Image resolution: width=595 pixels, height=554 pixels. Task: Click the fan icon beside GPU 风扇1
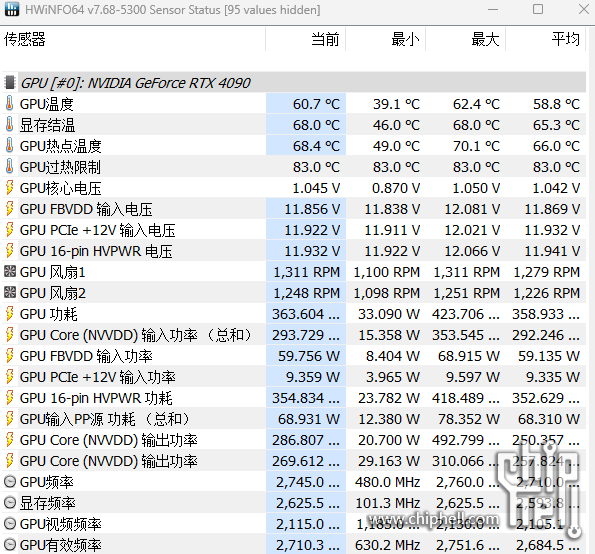(x=9, y=271)
